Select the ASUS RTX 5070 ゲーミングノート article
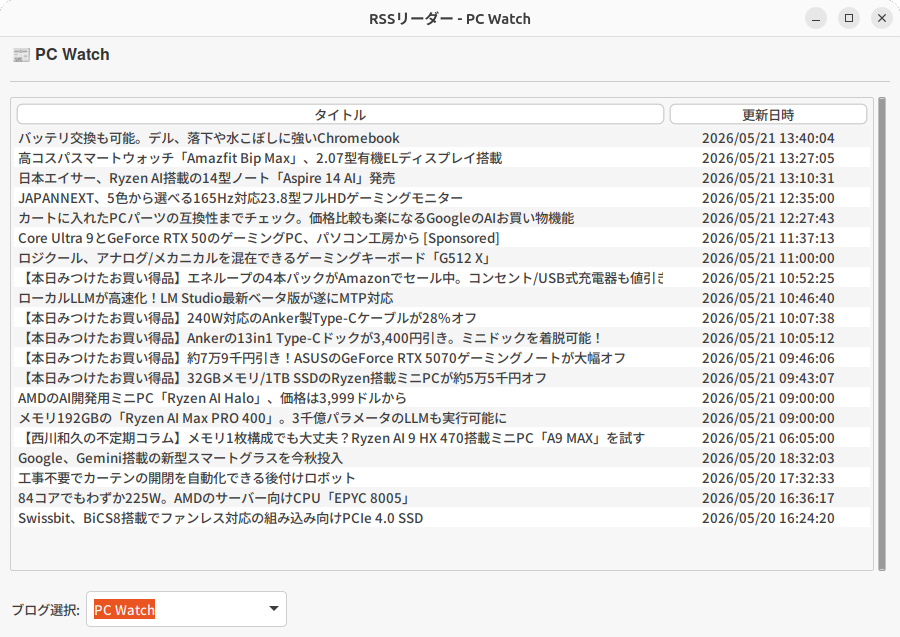This screenshot has width=900, height=637. pos(442,358)
